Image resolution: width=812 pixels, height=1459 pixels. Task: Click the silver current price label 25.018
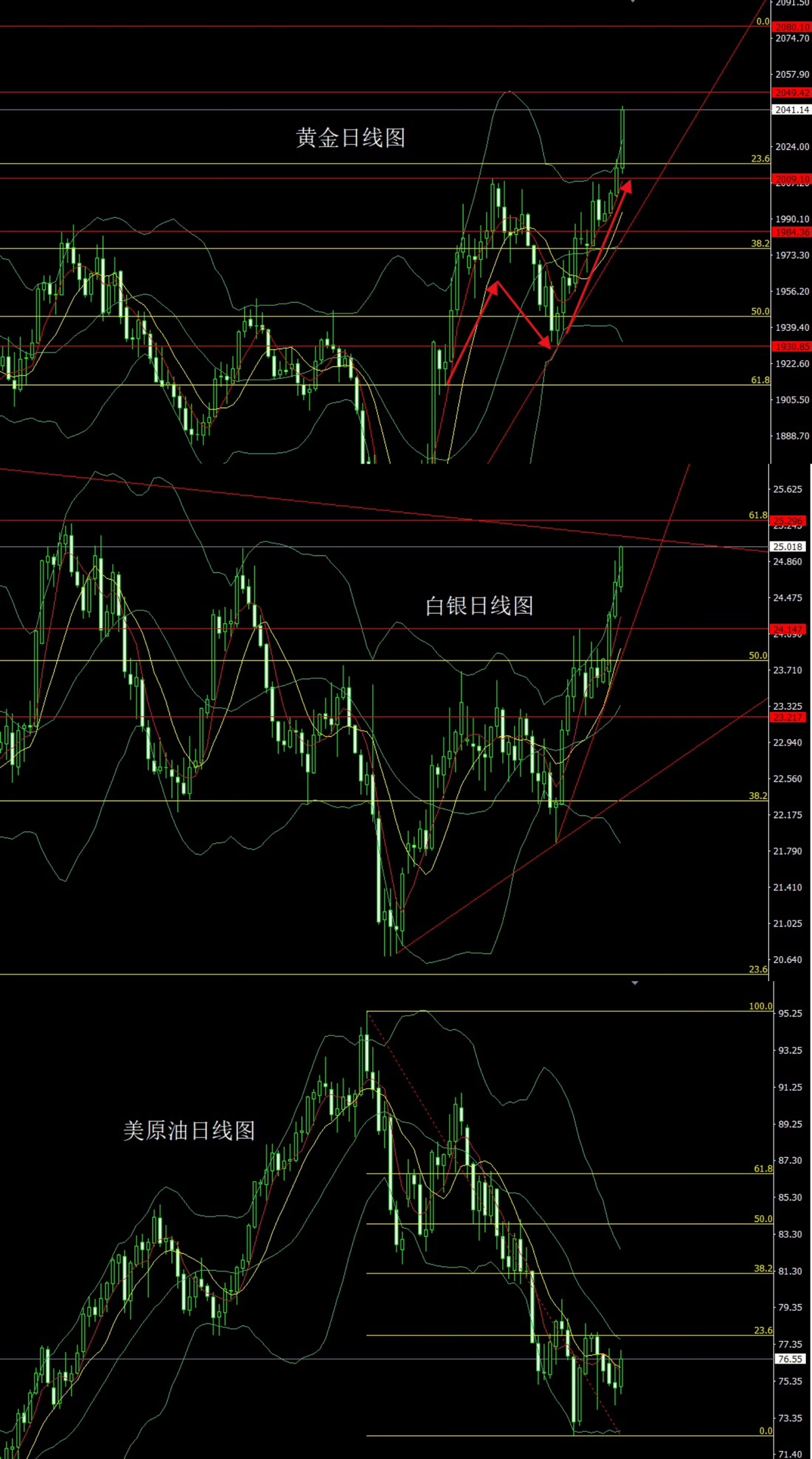click(x=788, y=547)
